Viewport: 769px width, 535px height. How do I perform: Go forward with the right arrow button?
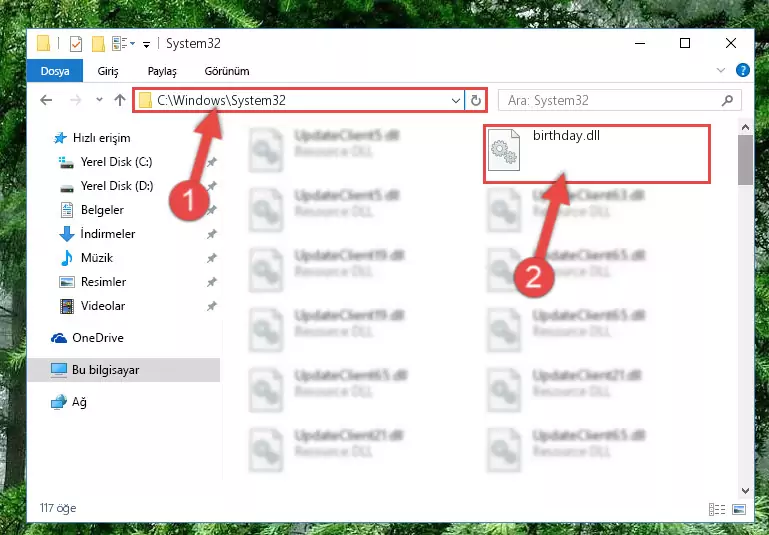point(76,100)
